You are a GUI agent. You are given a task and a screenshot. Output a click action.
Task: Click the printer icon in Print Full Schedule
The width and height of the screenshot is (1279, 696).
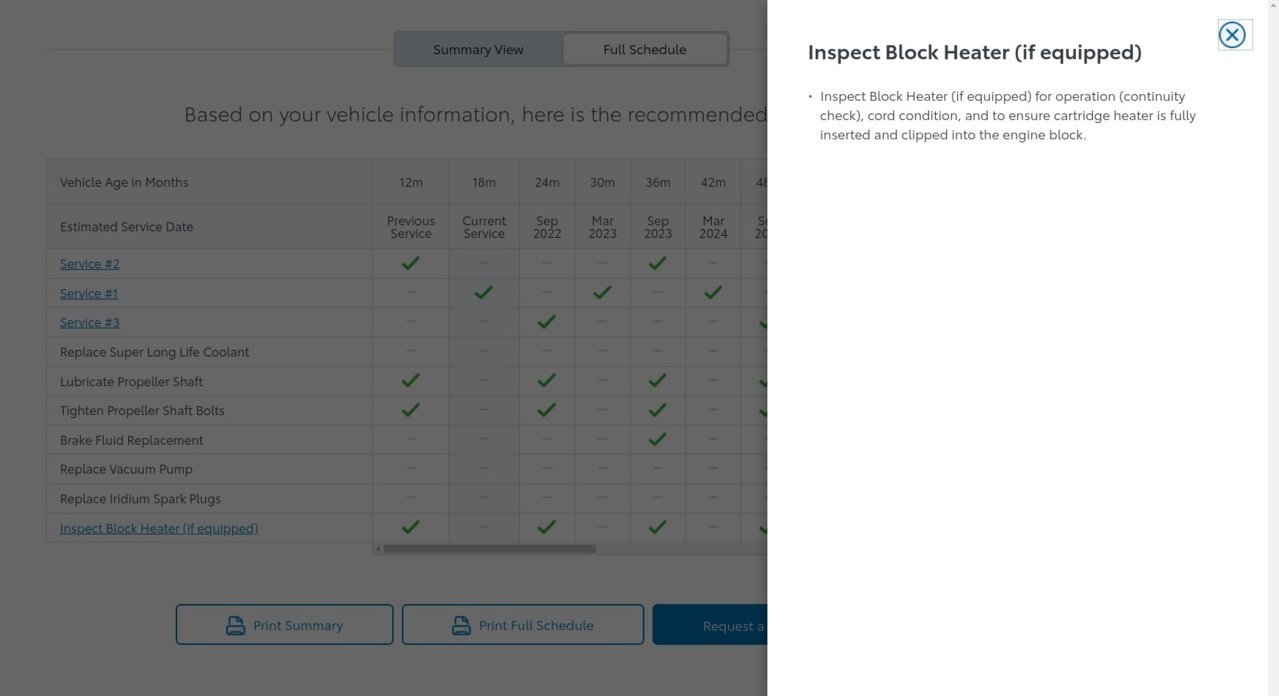461,626
